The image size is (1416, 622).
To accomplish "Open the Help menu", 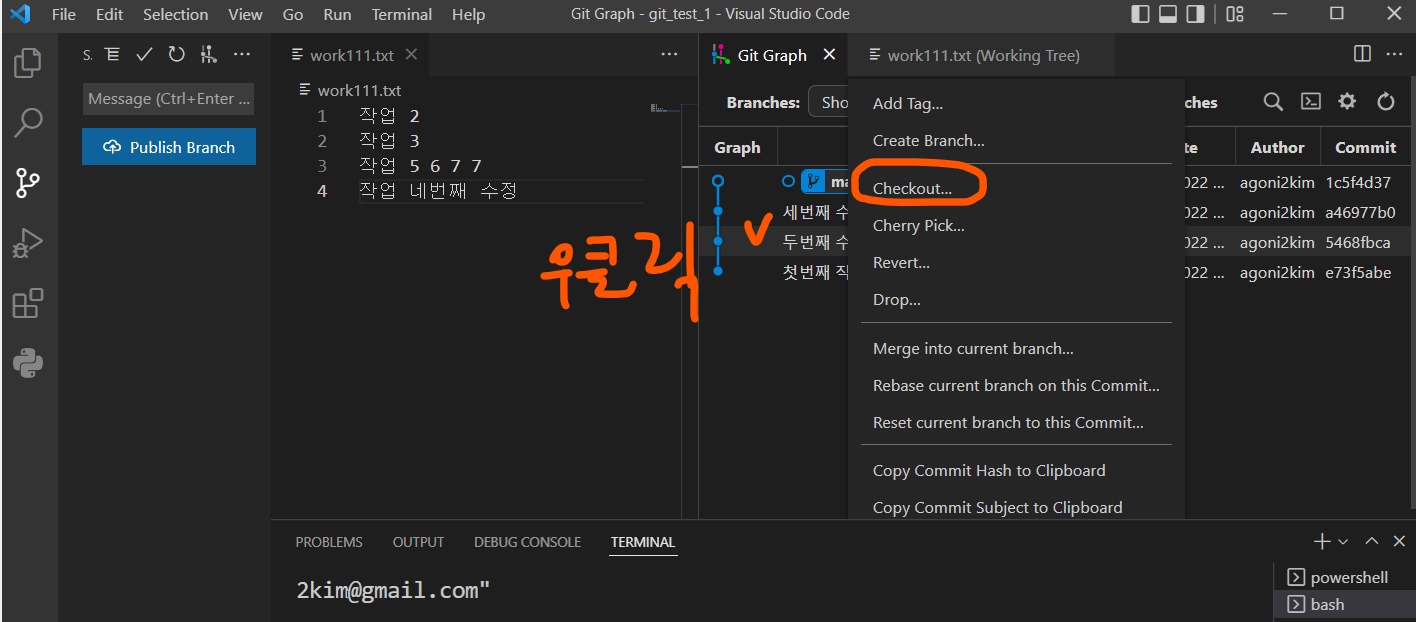I will pyautogui.click(x=468, y=14).
